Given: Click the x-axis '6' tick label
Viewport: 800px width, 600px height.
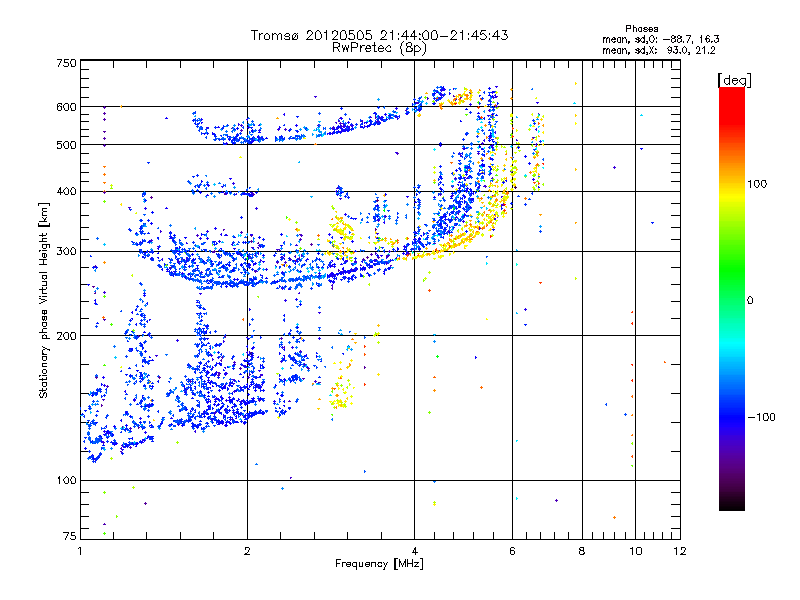Looking at the screenshot, I should (x=512, y=551).
